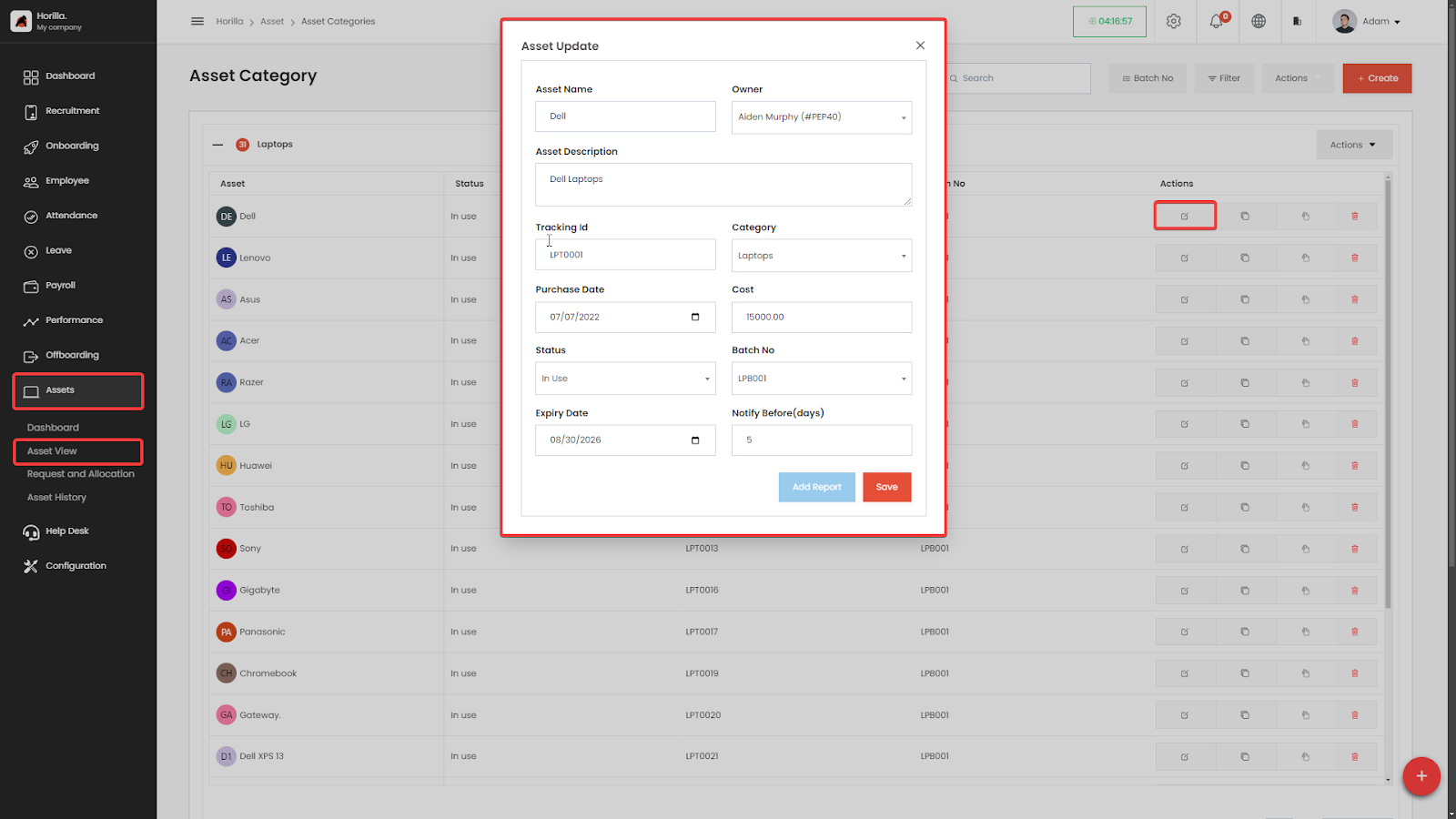
Task: Open the Category dropdown showing Laptops
Action: click(x=822, y=256)
